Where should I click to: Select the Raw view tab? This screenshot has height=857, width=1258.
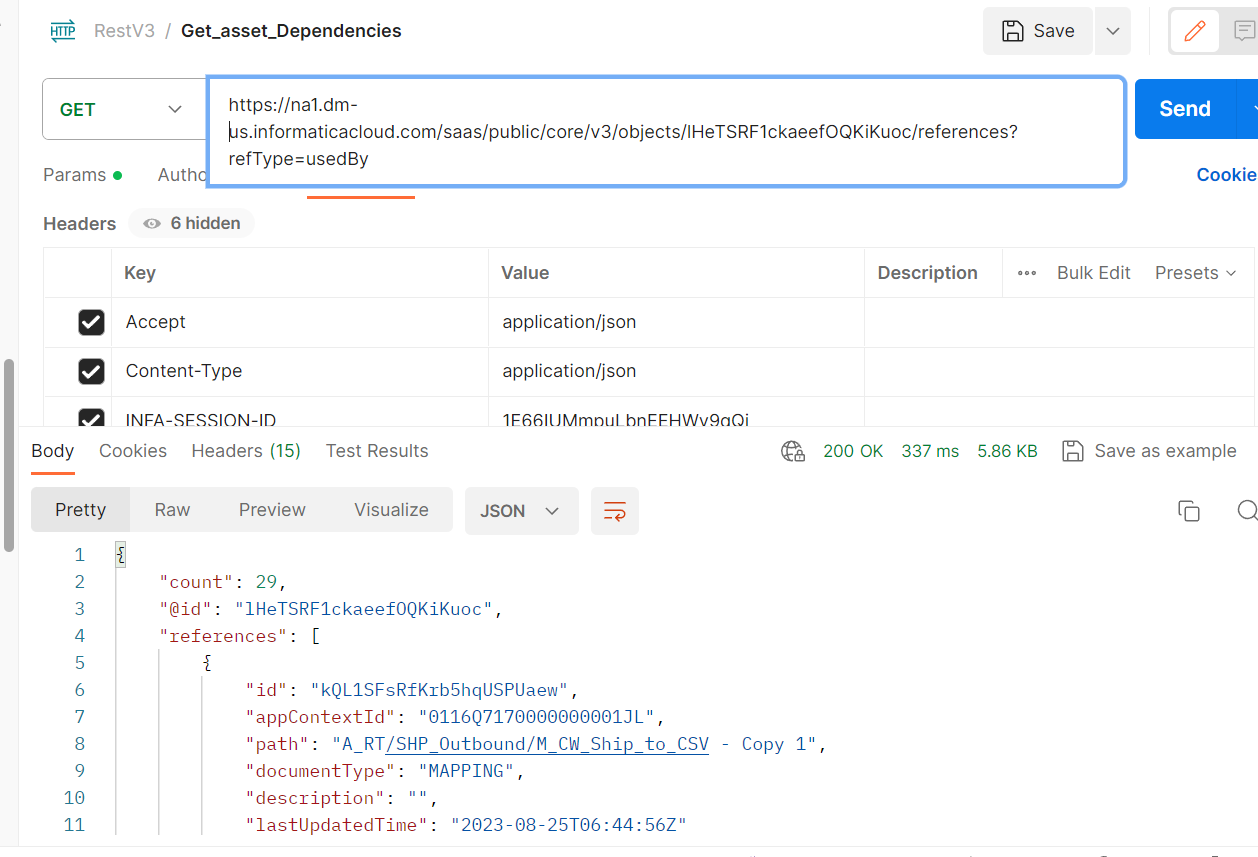172,510
